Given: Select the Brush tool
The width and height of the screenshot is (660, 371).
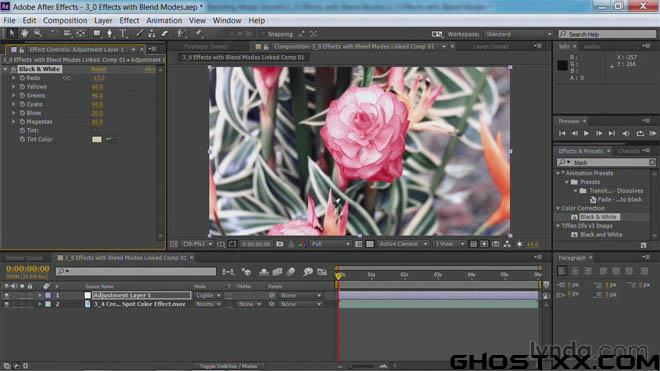Looking at the screenshot, I should (x=139, y=33).
